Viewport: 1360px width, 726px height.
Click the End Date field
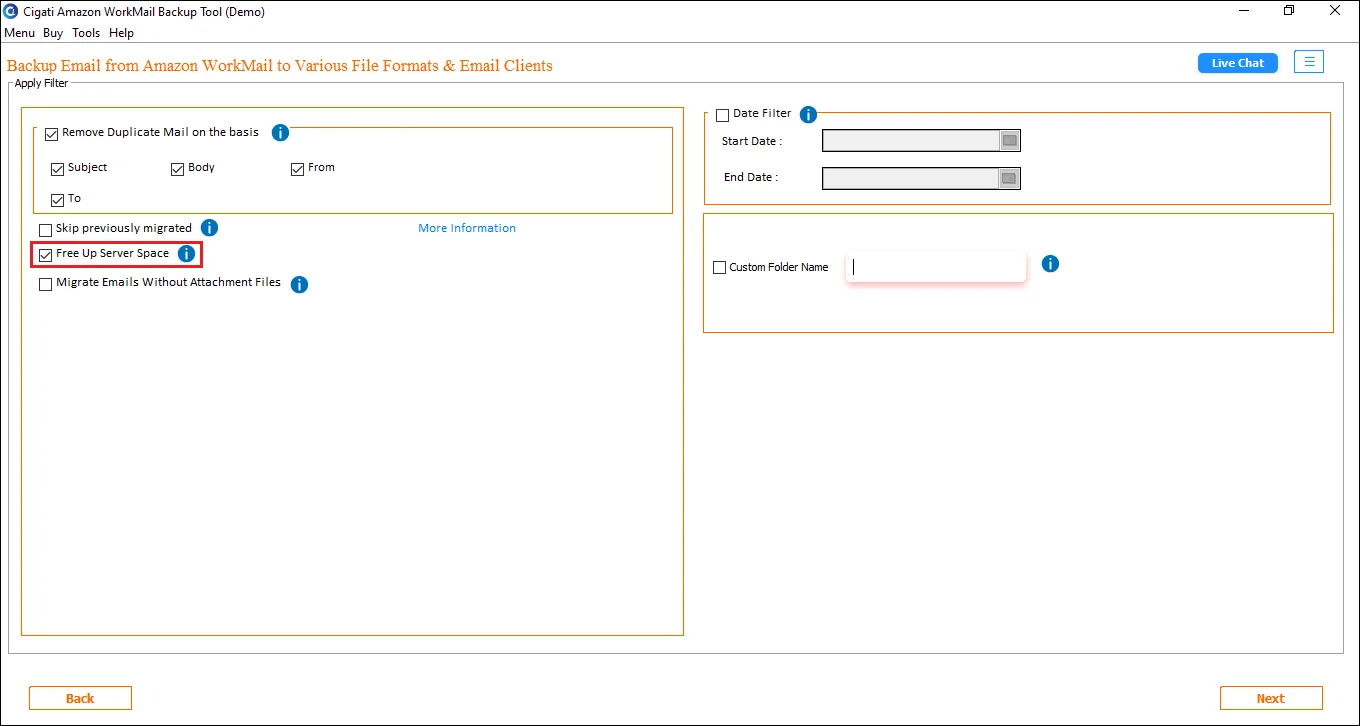coord(911,178)
